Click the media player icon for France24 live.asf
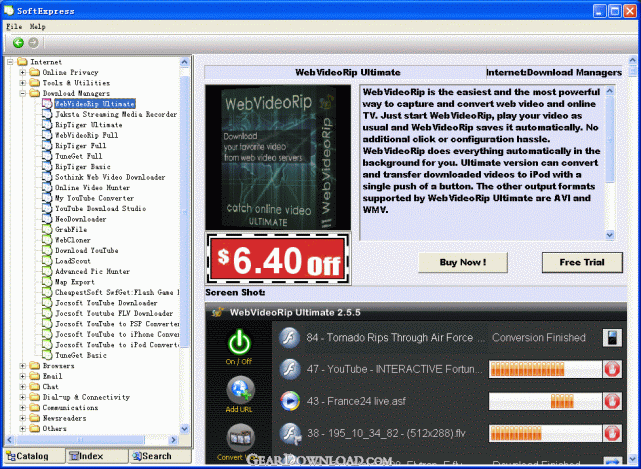 [289, 401]
